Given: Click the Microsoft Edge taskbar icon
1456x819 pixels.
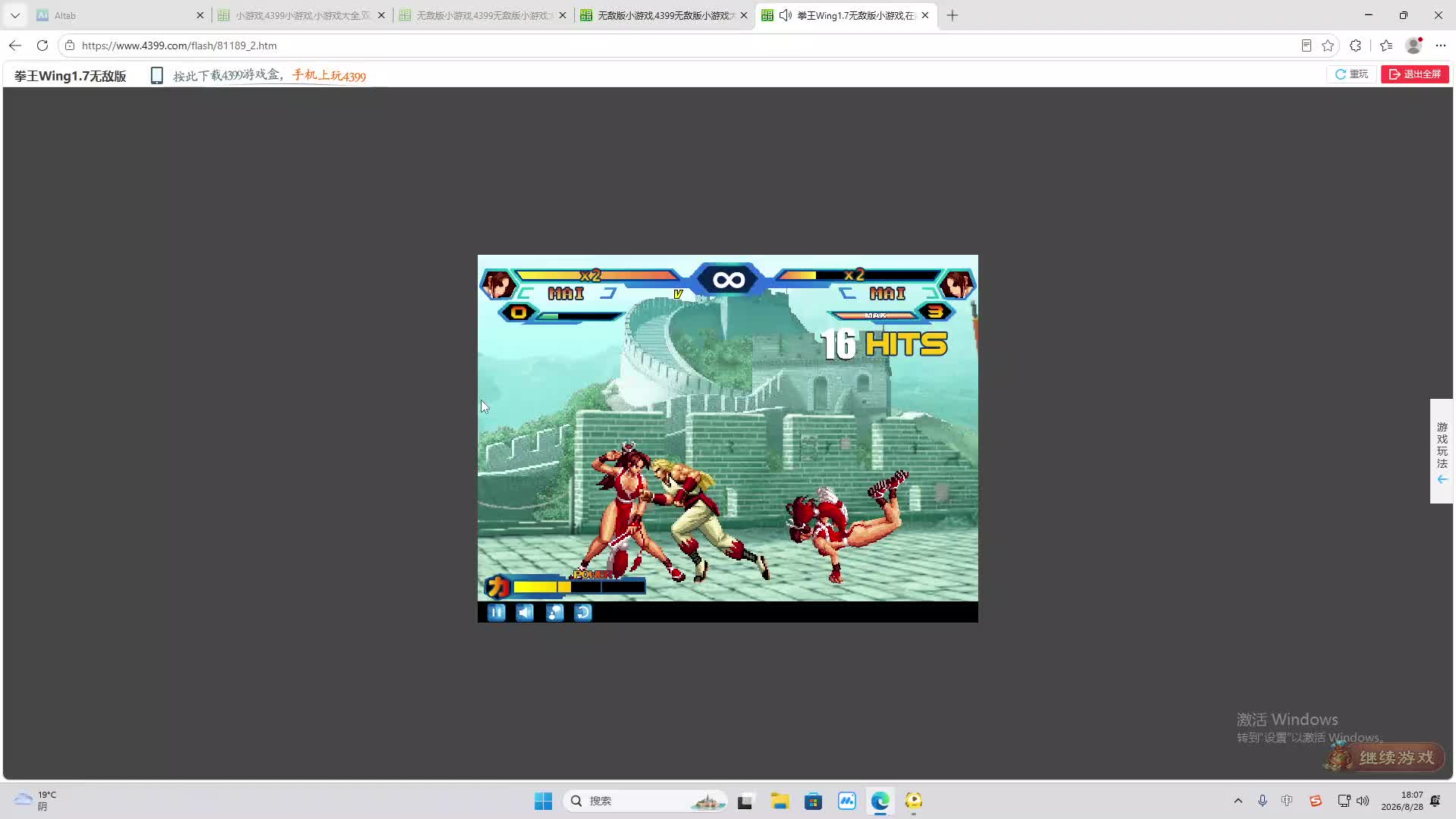Looking at the screenshot, I should pos(880,801).
